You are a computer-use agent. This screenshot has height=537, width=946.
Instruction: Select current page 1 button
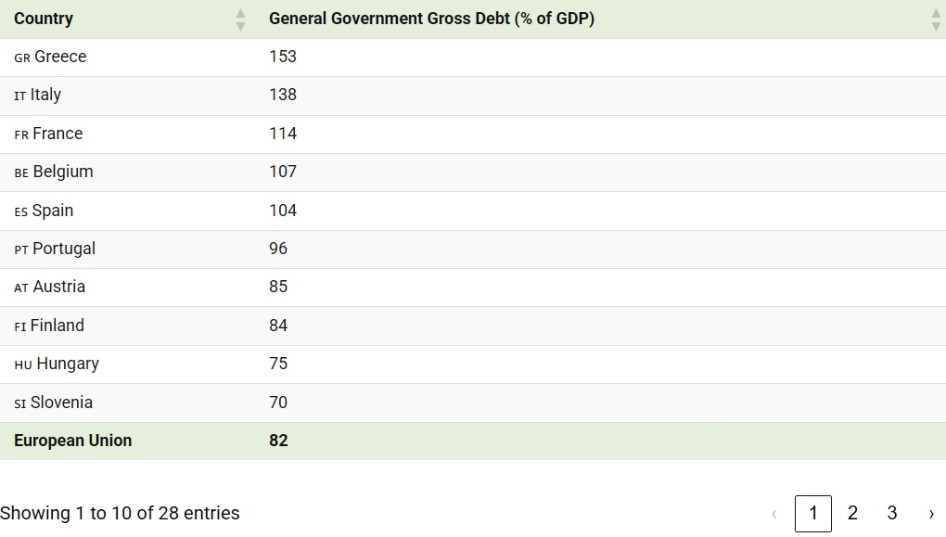tap(813, 514)
